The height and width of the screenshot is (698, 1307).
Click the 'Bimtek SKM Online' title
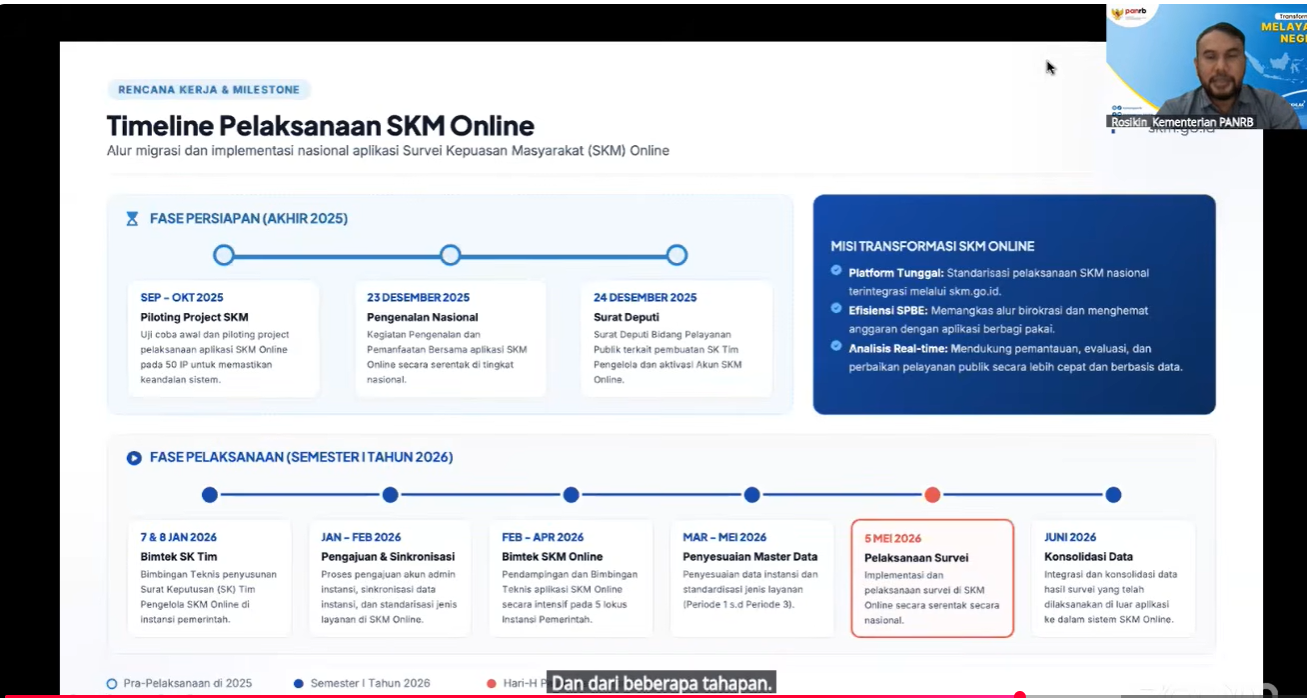[x=552, y=556]
